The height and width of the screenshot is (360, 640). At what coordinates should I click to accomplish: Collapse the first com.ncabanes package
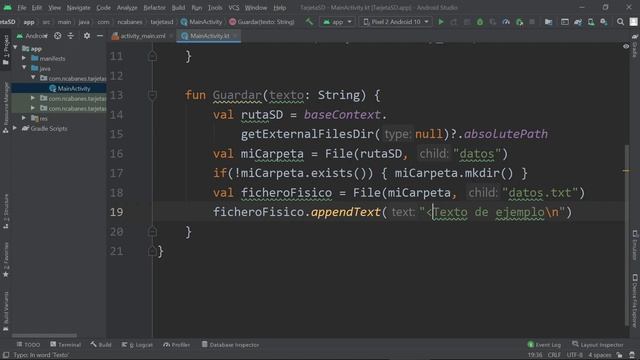(x=33, y=78)
